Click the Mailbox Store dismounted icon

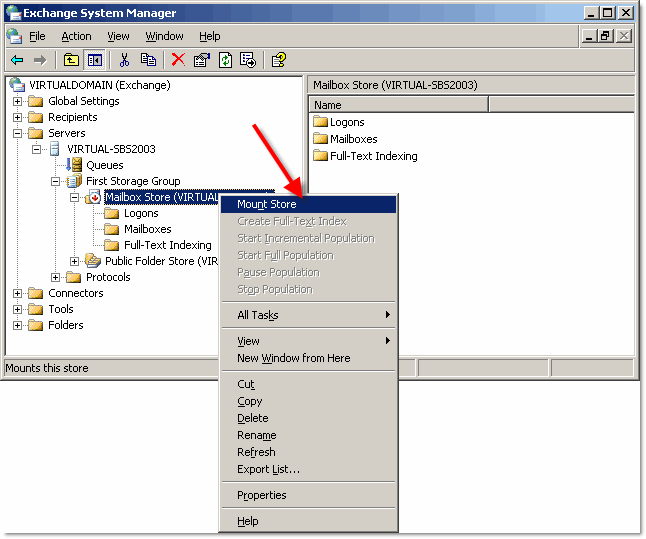[93, 197]
